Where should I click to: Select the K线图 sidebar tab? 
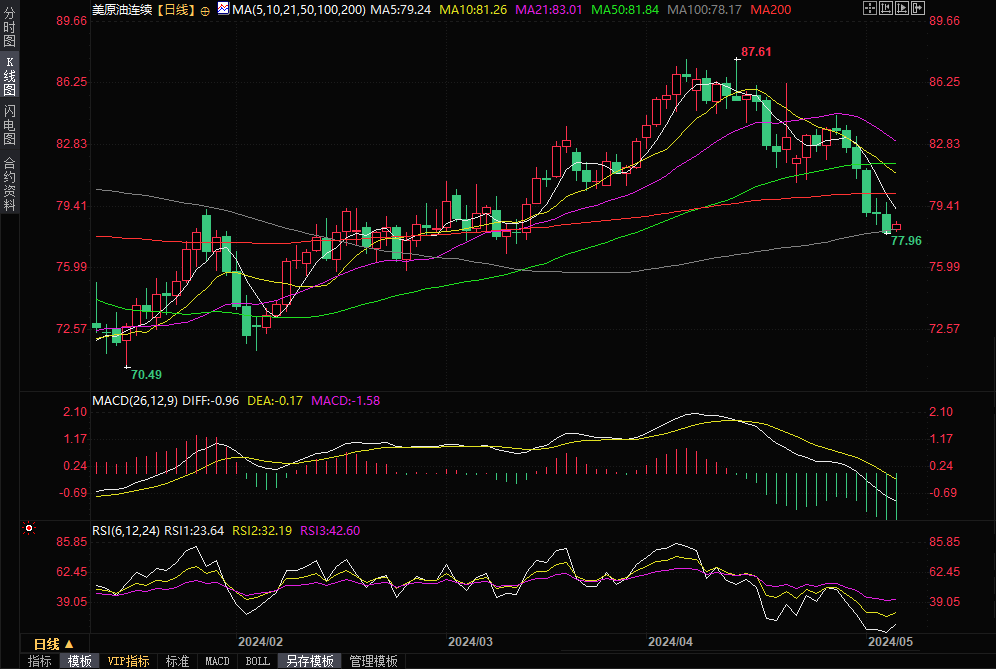click(10, 77)
